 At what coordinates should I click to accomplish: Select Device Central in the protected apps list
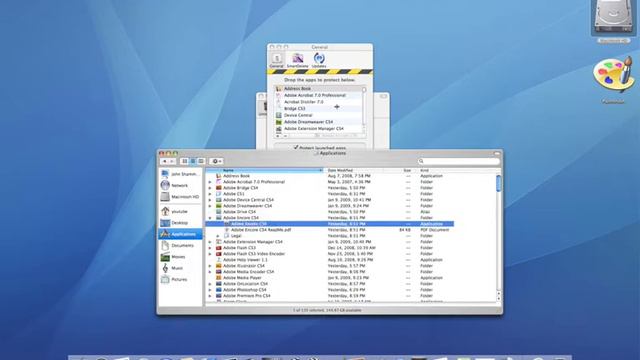point(318,115)
